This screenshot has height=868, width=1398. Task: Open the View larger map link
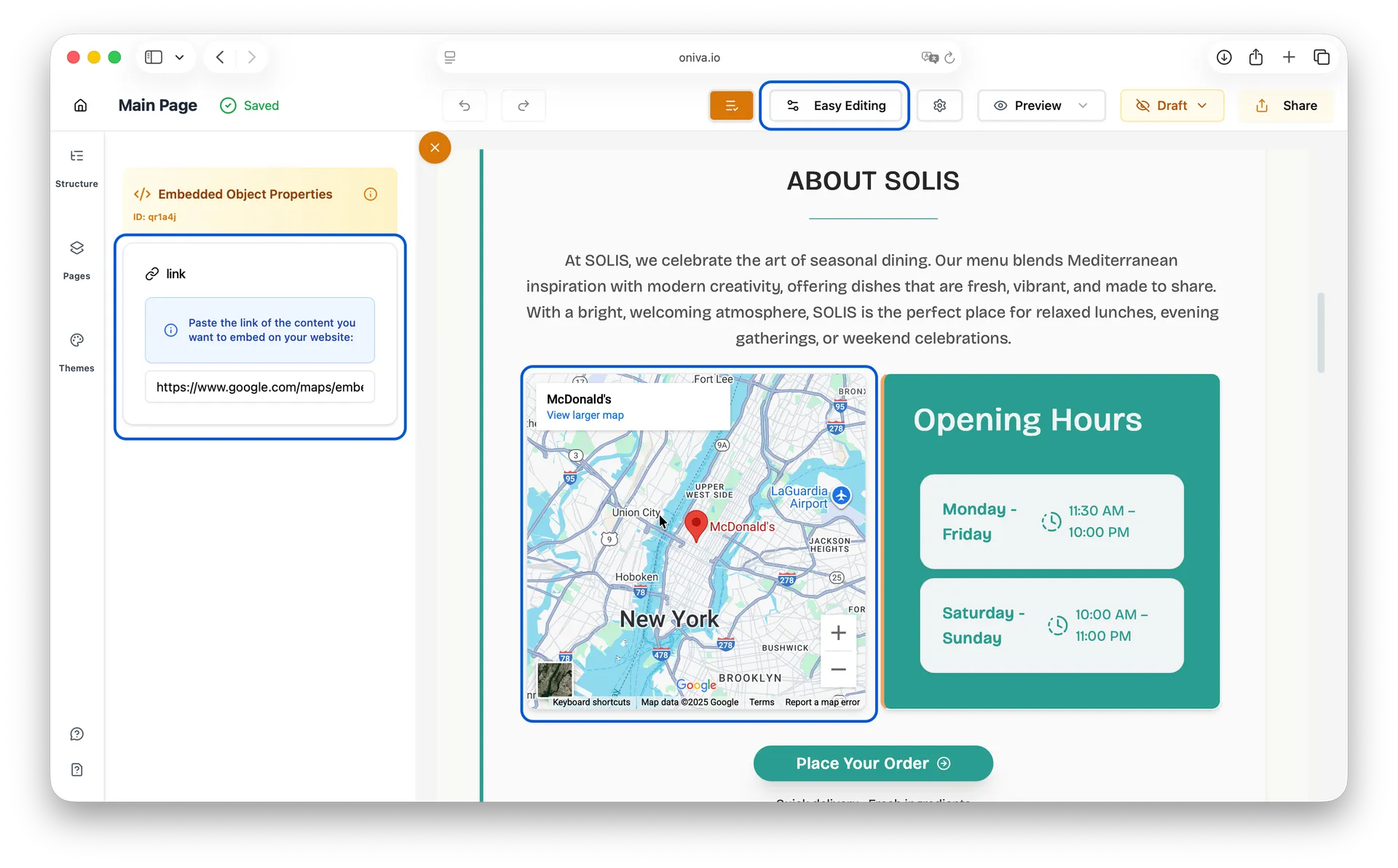coord(585,416)
